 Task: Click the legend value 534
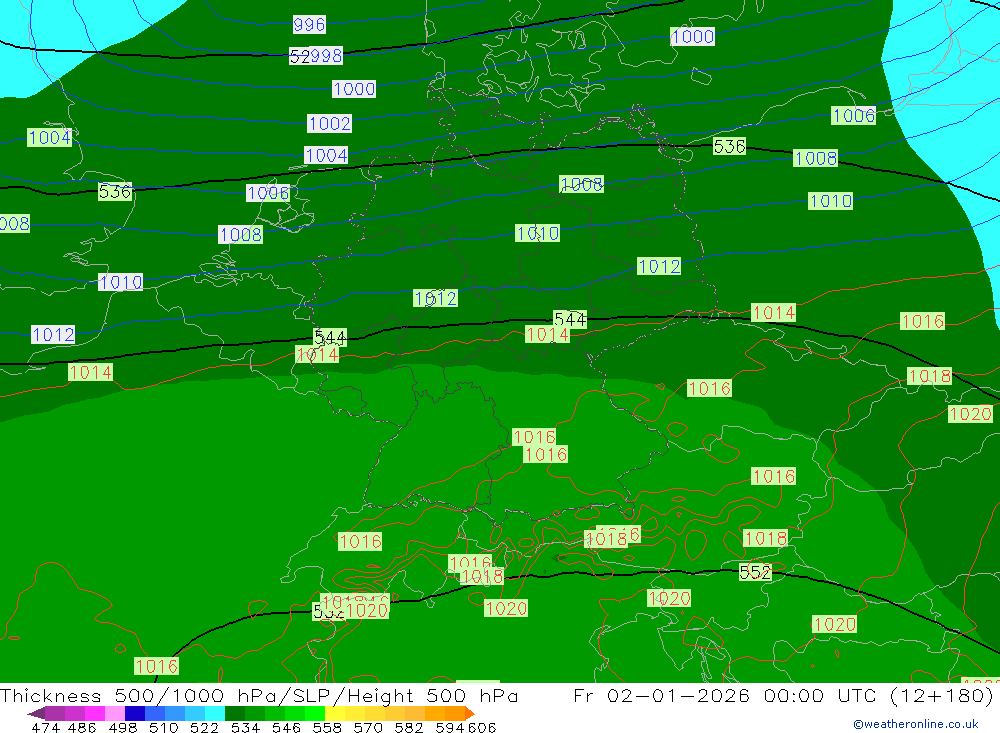pos(246,727)
